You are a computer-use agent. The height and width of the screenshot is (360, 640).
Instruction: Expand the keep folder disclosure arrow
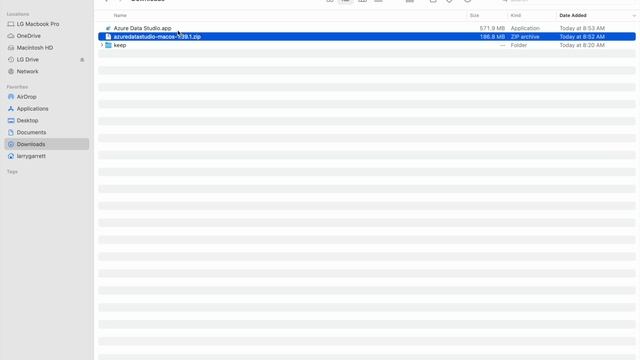coord(102,45)
